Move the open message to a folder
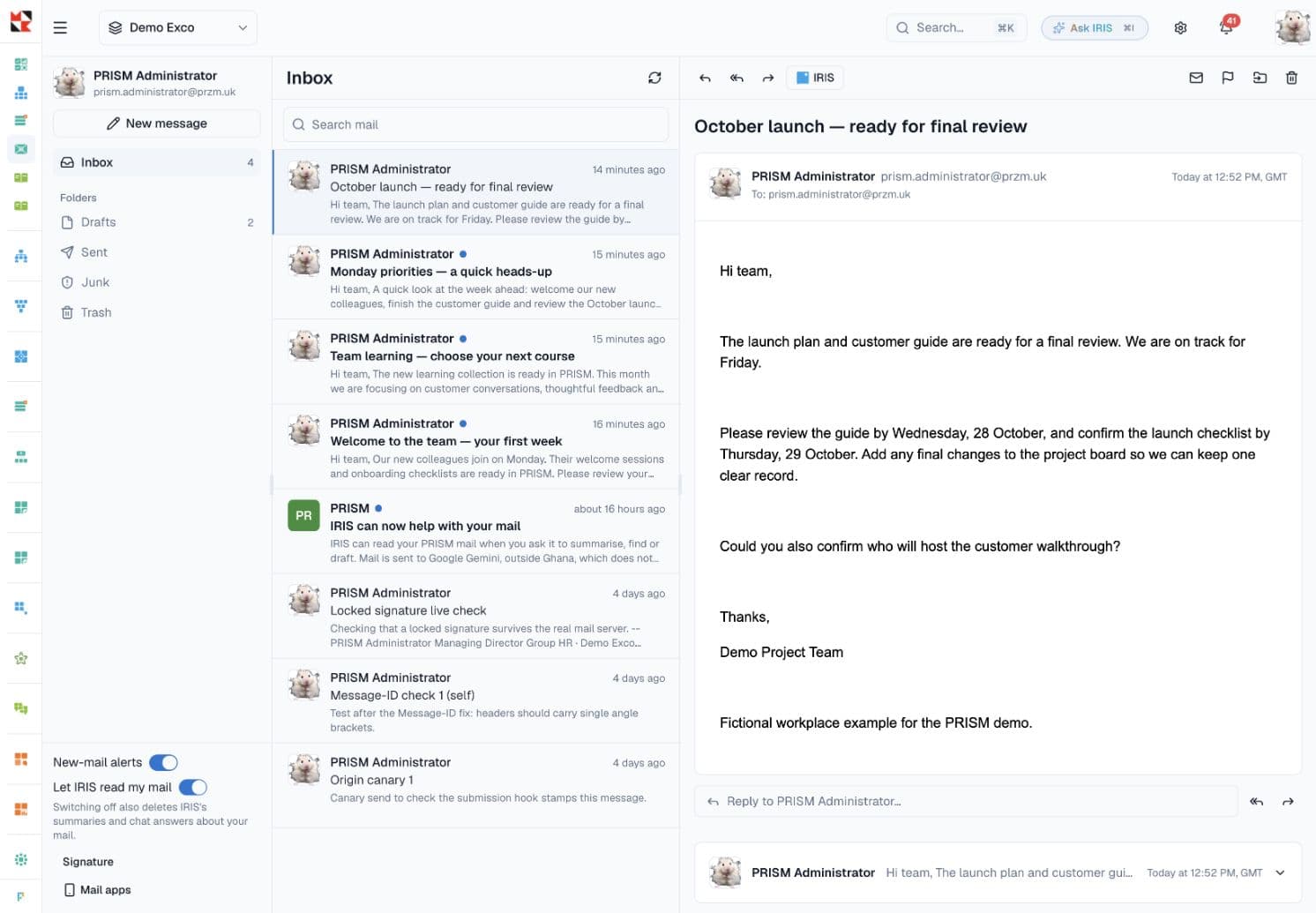Image resolution: width=1316 pixels, height=913 pixels. [x=1260, y=78]
